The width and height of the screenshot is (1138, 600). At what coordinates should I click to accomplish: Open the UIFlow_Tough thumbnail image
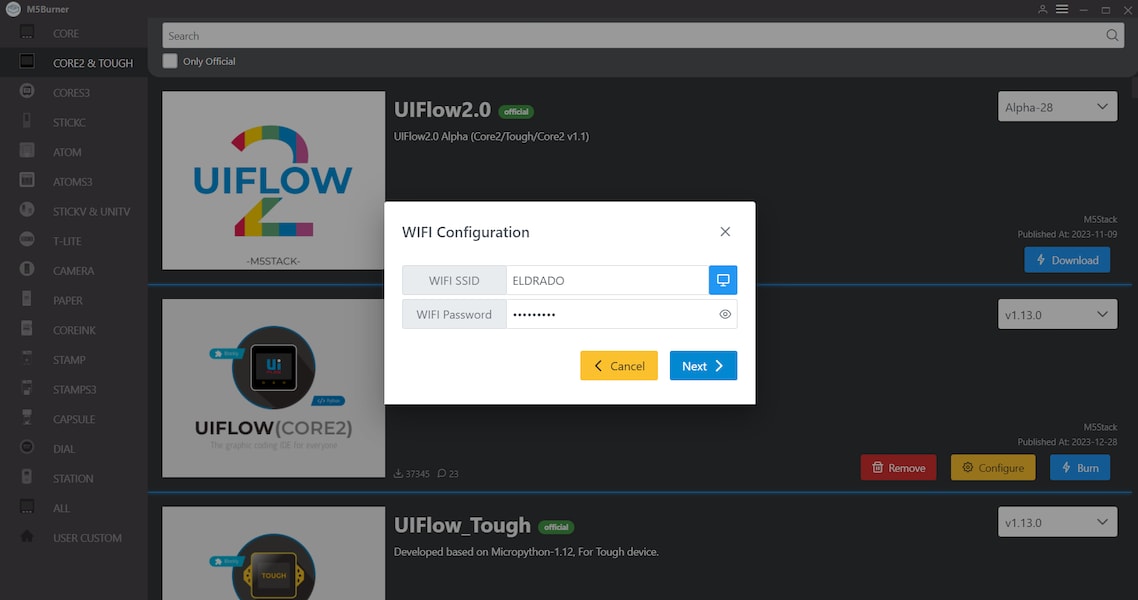pos(274,553)
